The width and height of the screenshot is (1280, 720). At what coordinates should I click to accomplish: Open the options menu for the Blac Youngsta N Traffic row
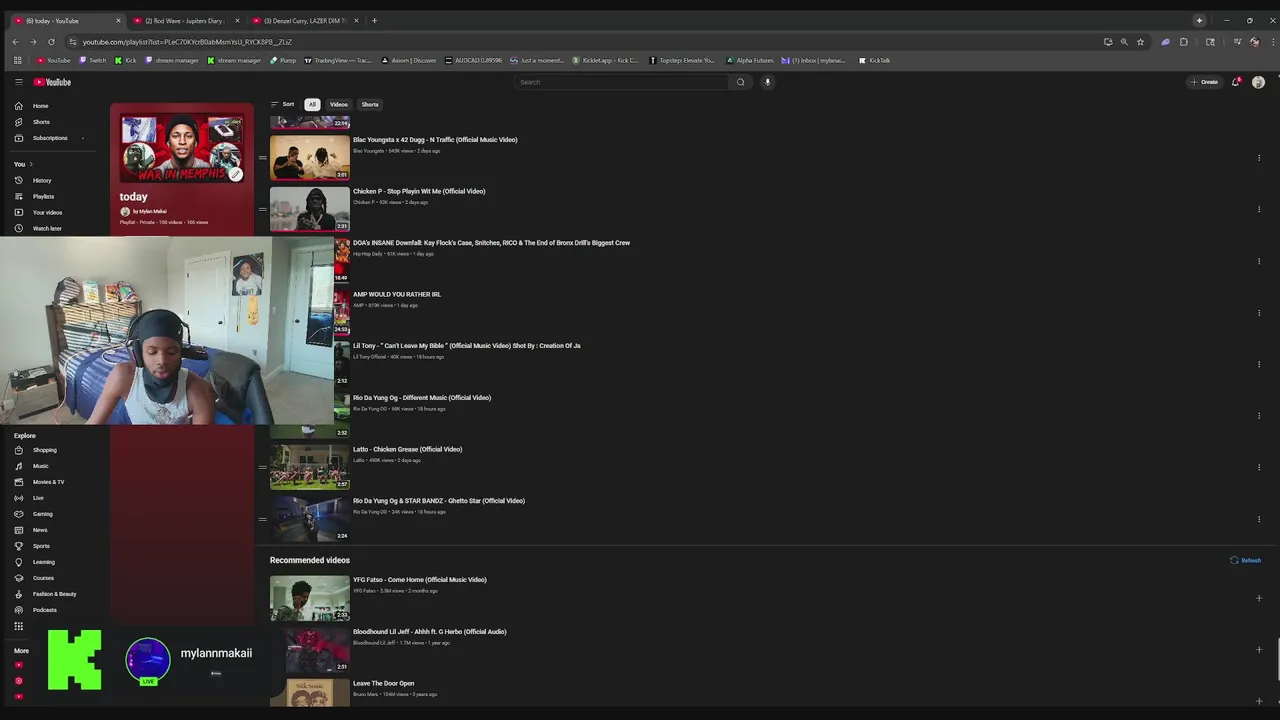click(1259, 158)
